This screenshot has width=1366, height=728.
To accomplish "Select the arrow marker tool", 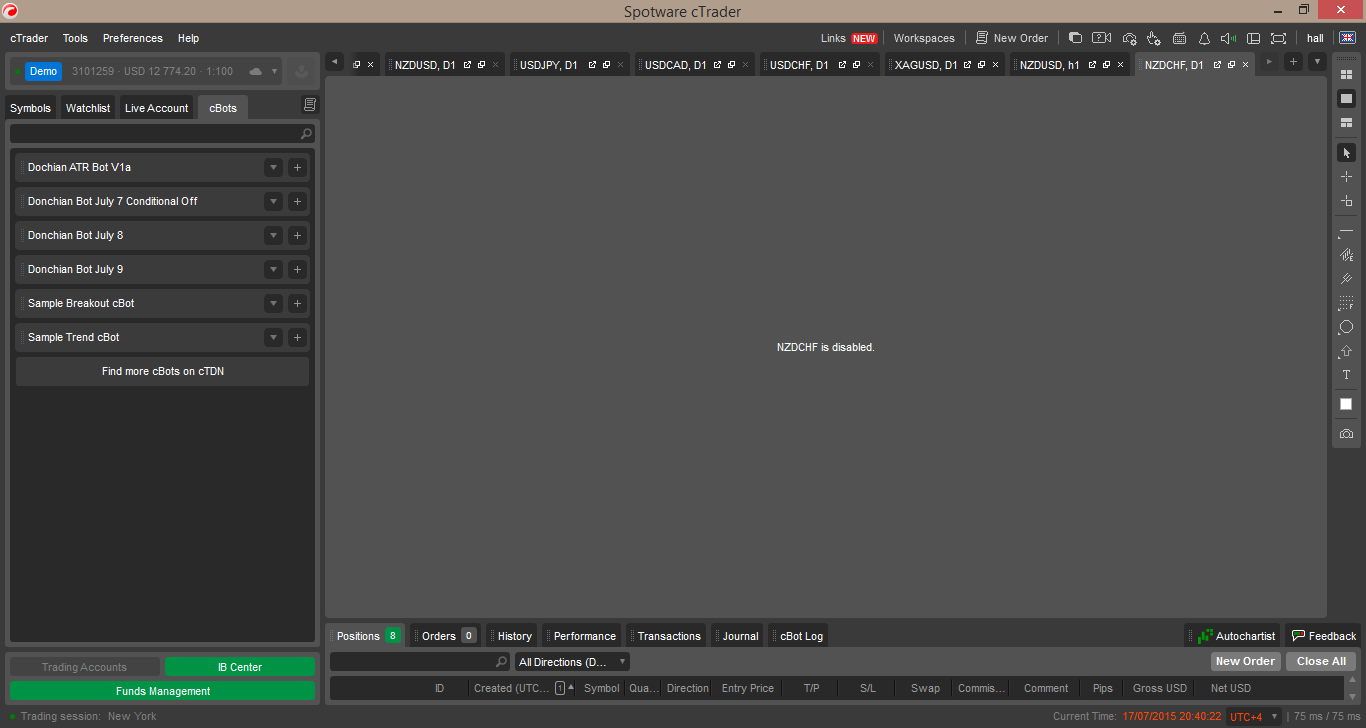I will (x=1346, y=351).
